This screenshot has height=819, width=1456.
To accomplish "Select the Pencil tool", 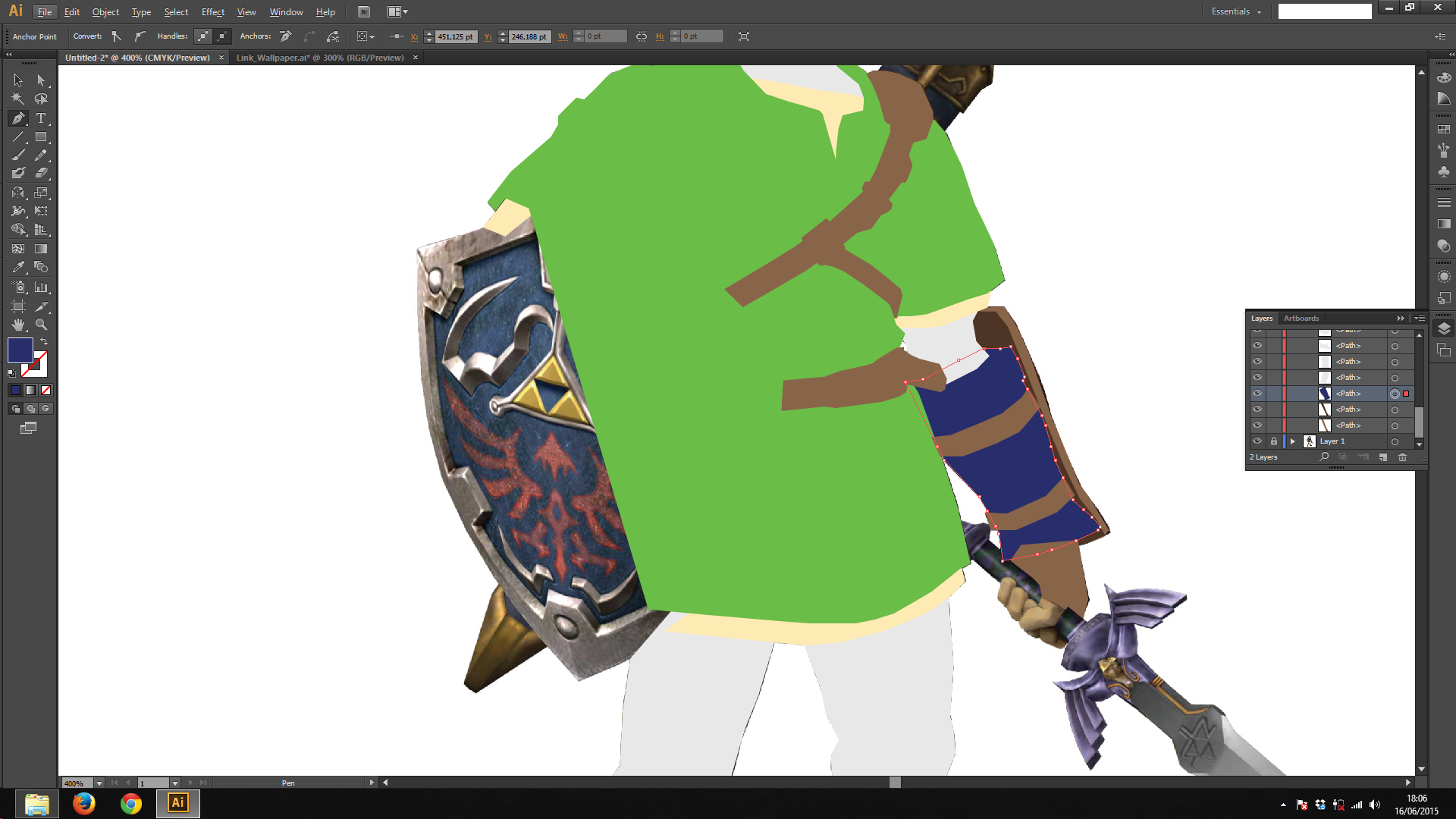I will [x=41, y=155].
